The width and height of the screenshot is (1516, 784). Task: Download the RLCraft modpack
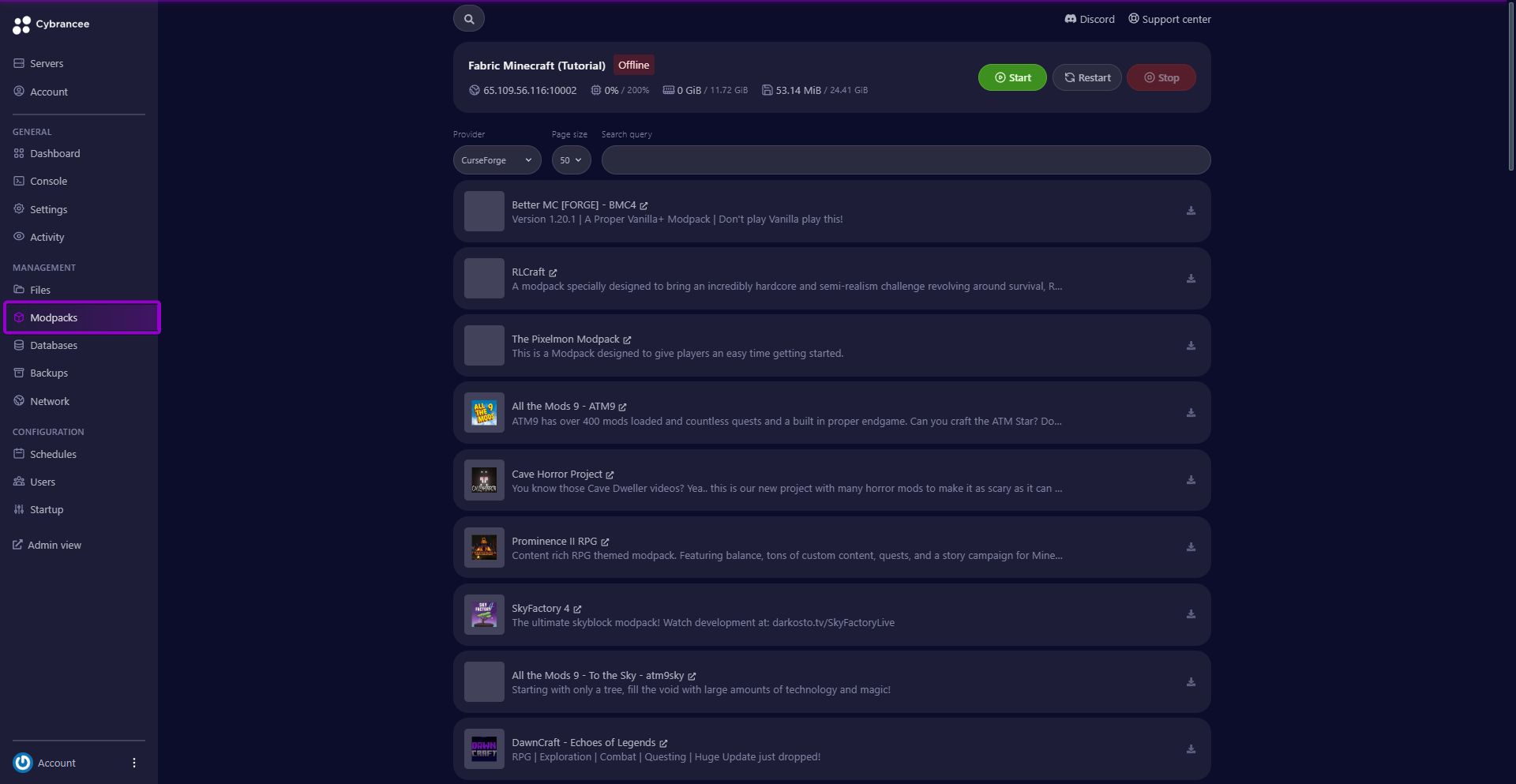coord(1191,279)
